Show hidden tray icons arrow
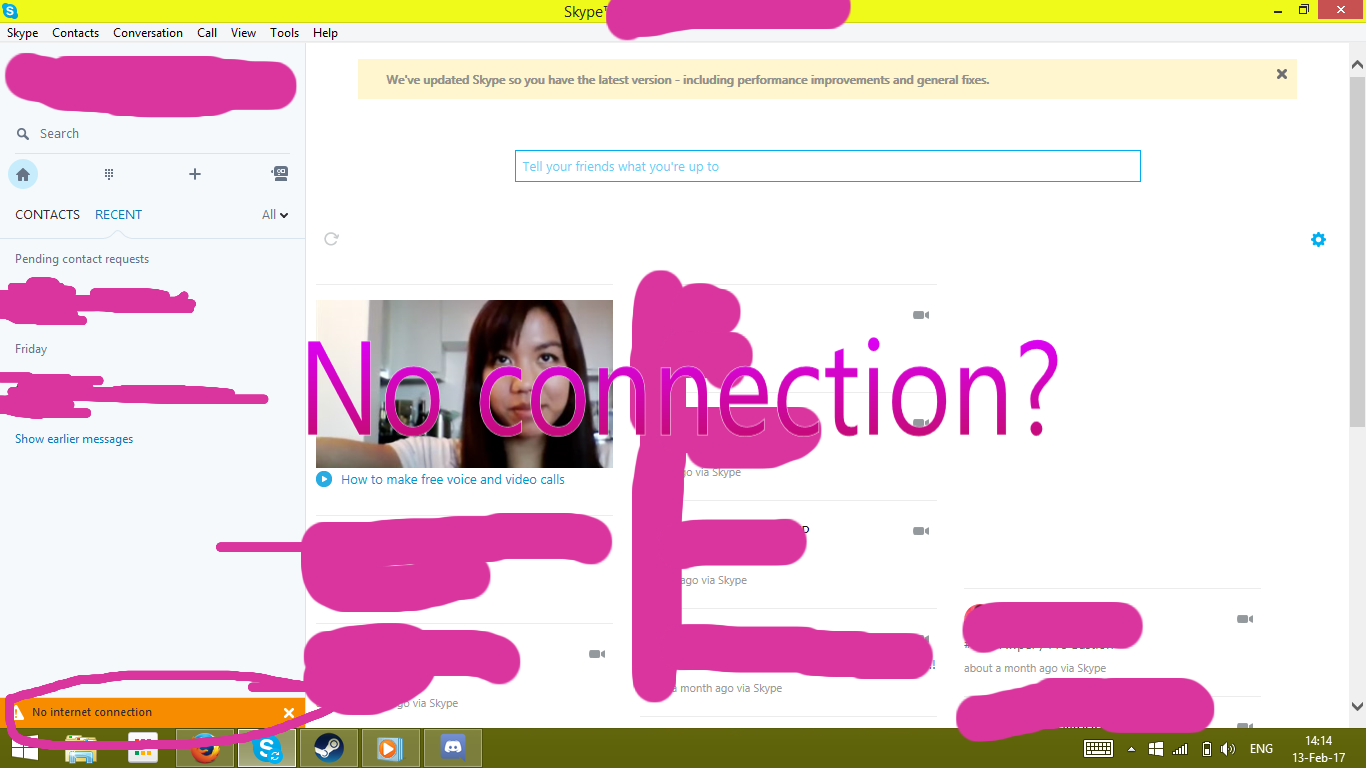1366x768 pixels. pyautogui.click(x=1131, y=749)
